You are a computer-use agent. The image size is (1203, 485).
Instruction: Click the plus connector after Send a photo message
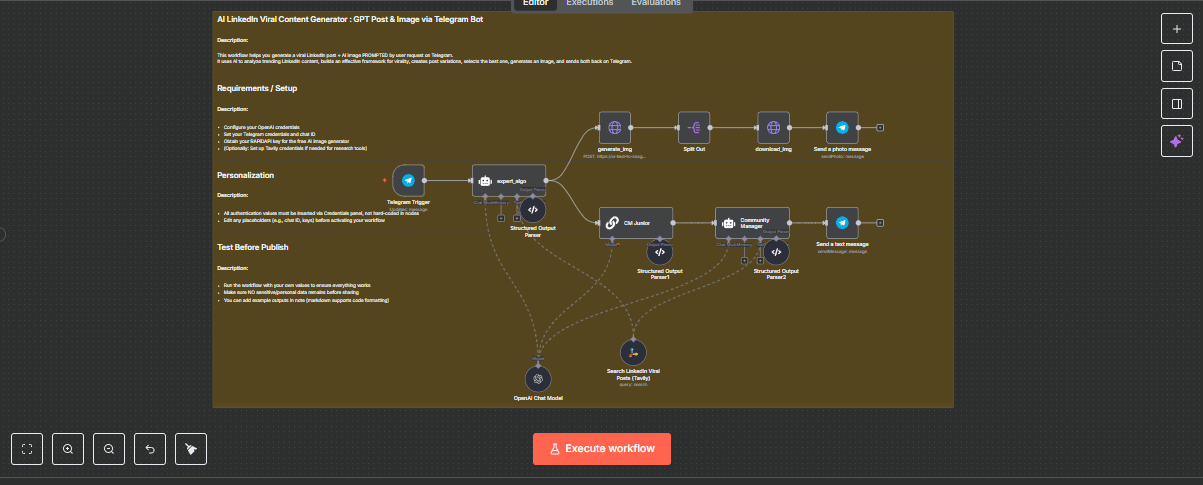880,128
